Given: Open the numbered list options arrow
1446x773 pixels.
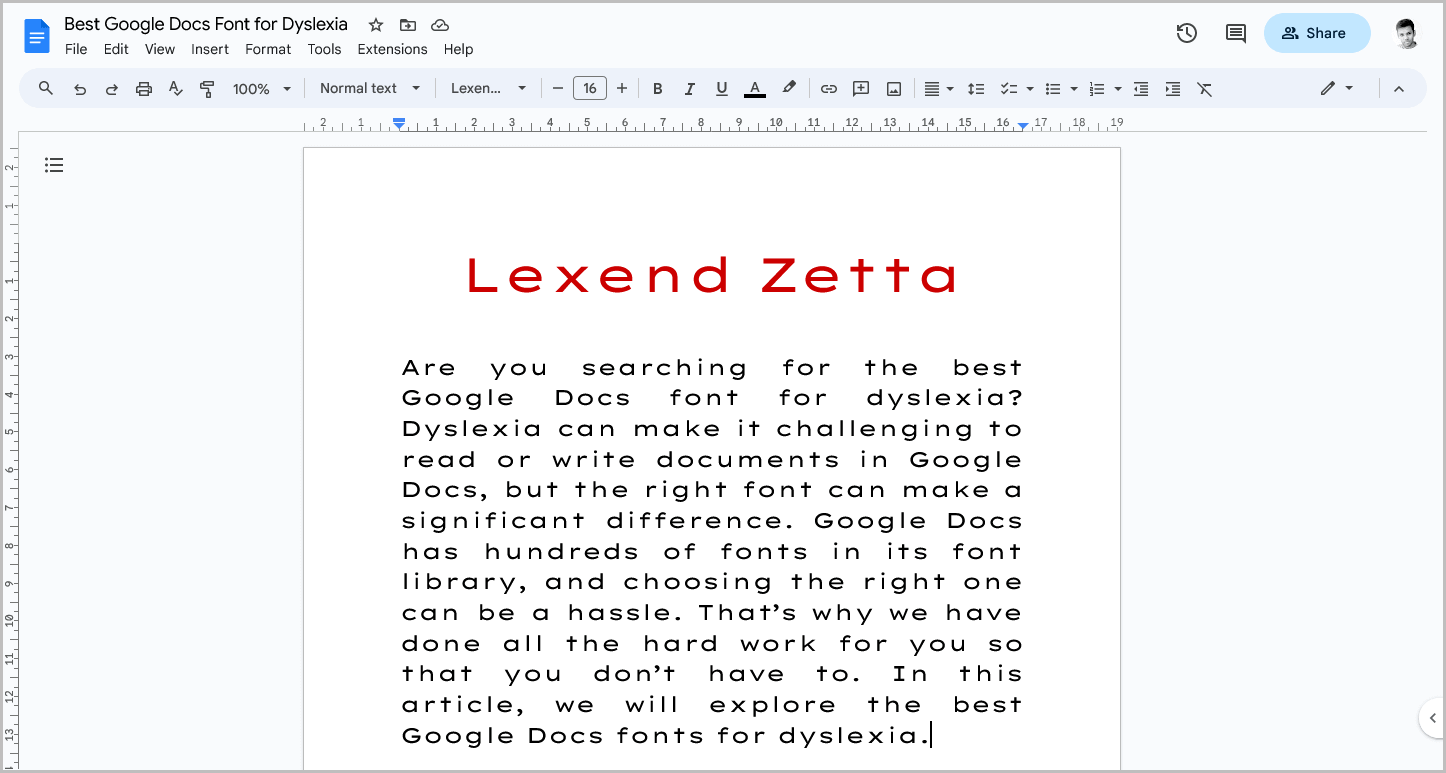Looking at the screenshot, I should point(1118,89).
